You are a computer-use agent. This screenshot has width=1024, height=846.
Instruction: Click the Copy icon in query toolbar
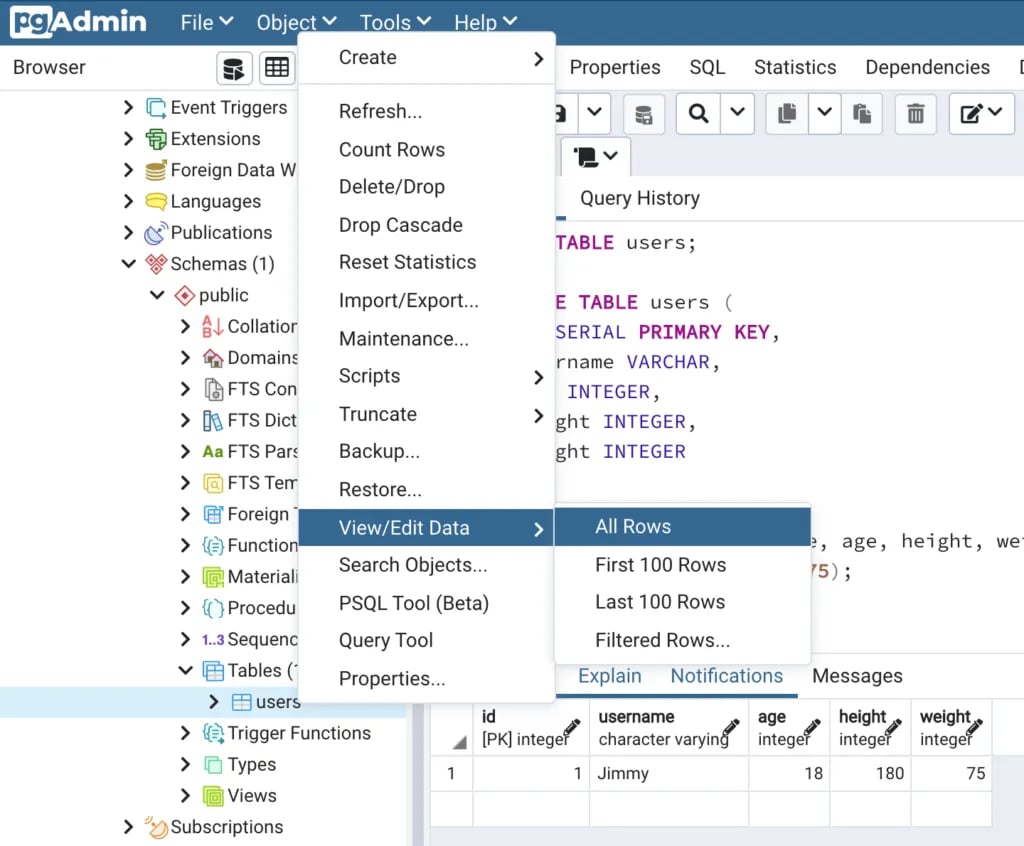pyautogui.click(x=788, y=113)
